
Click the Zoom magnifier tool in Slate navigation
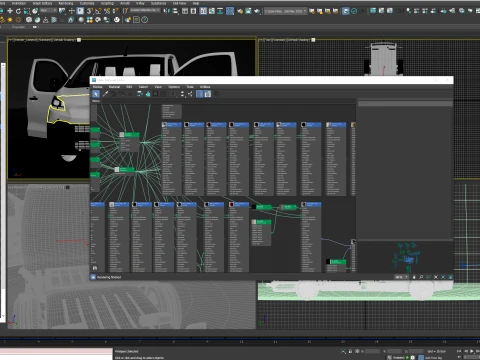click(421, 277)
